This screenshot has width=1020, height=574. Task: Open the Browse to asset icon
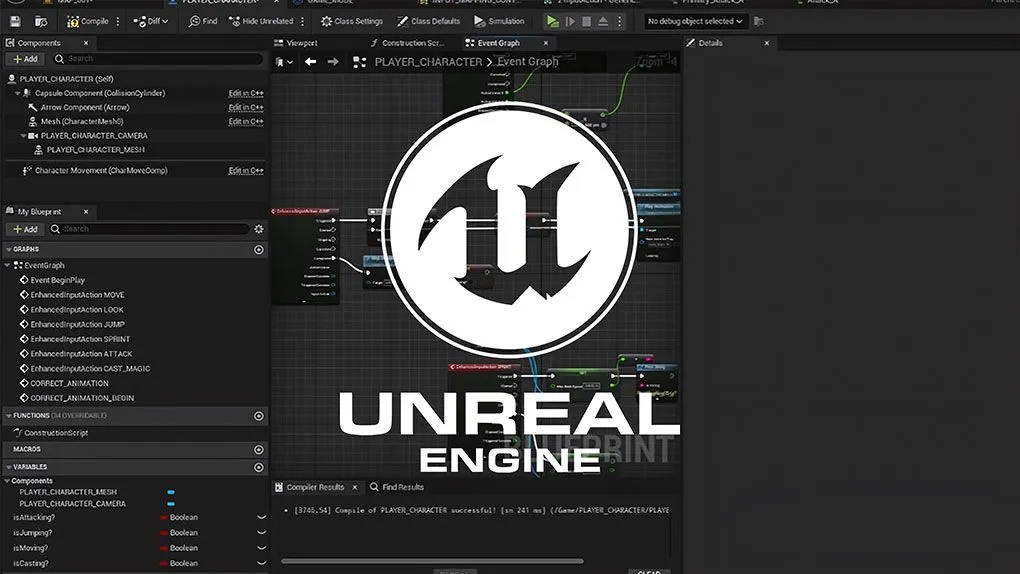tap(41, 21)
